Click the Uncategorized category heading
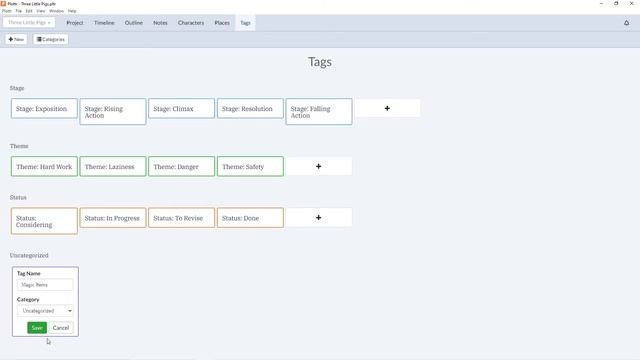Image resolution: width=640 pixels, height=360 pixels. tap(29, 256)
